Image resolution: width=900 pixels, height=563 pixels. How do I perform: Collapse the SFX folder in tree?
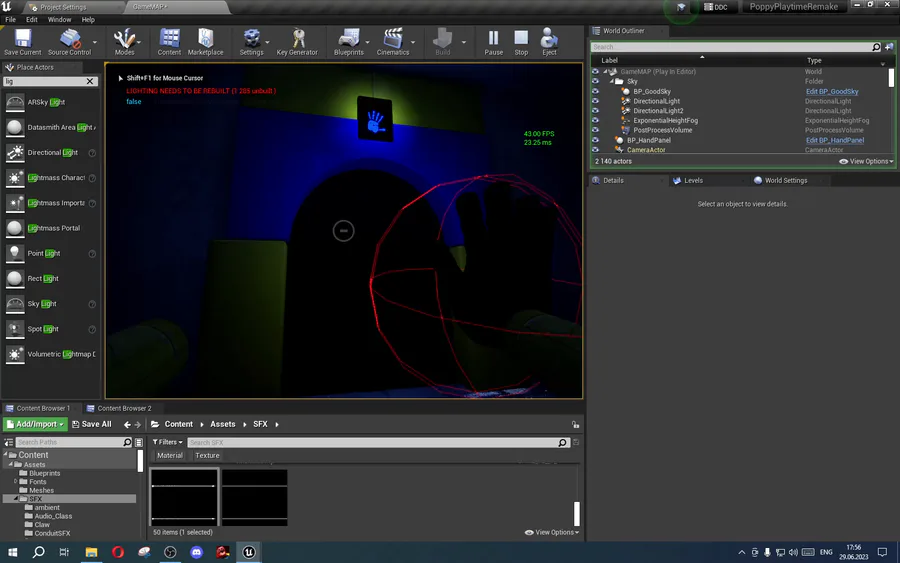pos(16,499)
